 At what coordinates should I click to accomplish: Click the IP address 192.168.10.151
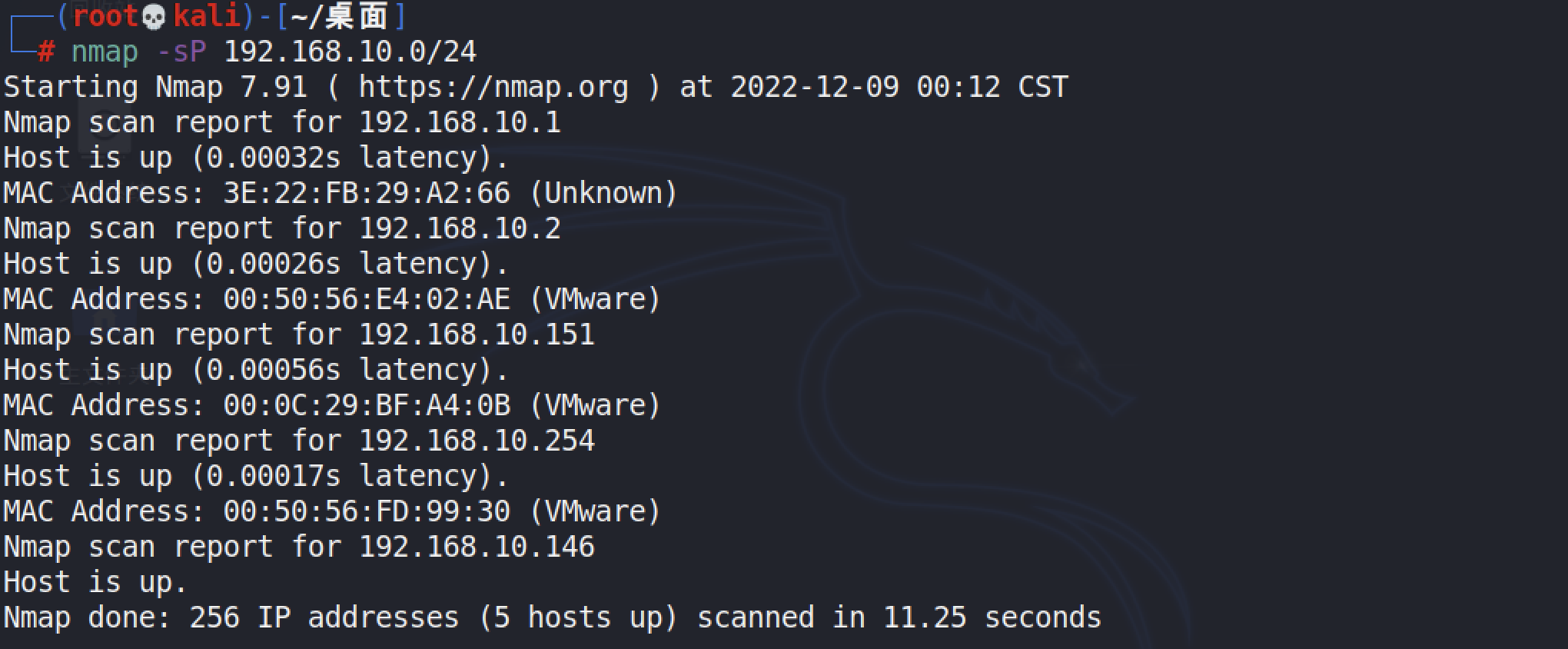(x=477, y=334)
